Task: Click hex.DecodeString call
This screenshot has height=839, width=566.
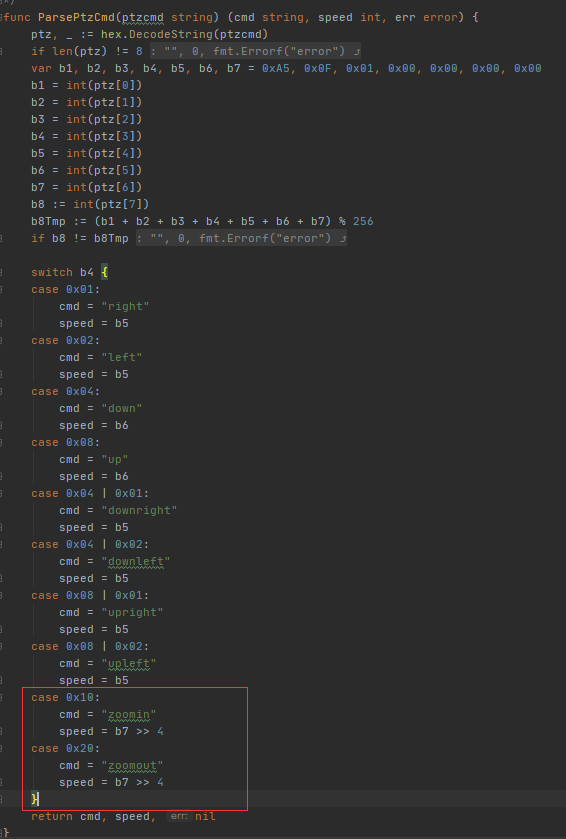Action: point(185,34)
